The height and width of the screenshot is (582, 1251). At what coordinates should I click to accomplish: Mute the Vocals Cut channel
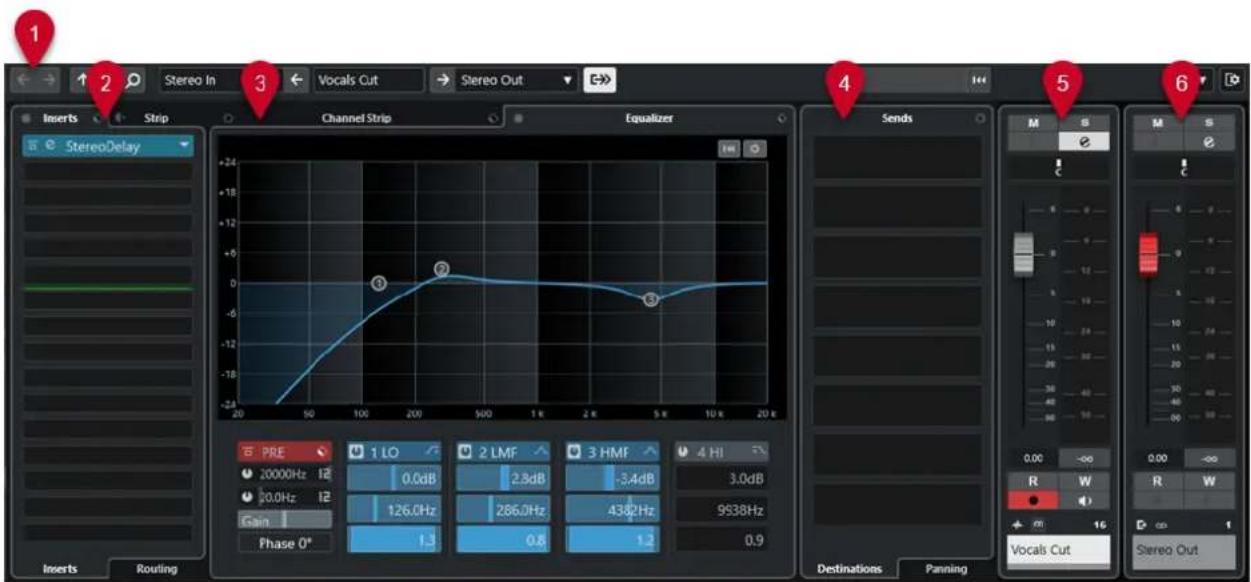click(x=1032, y=122)
